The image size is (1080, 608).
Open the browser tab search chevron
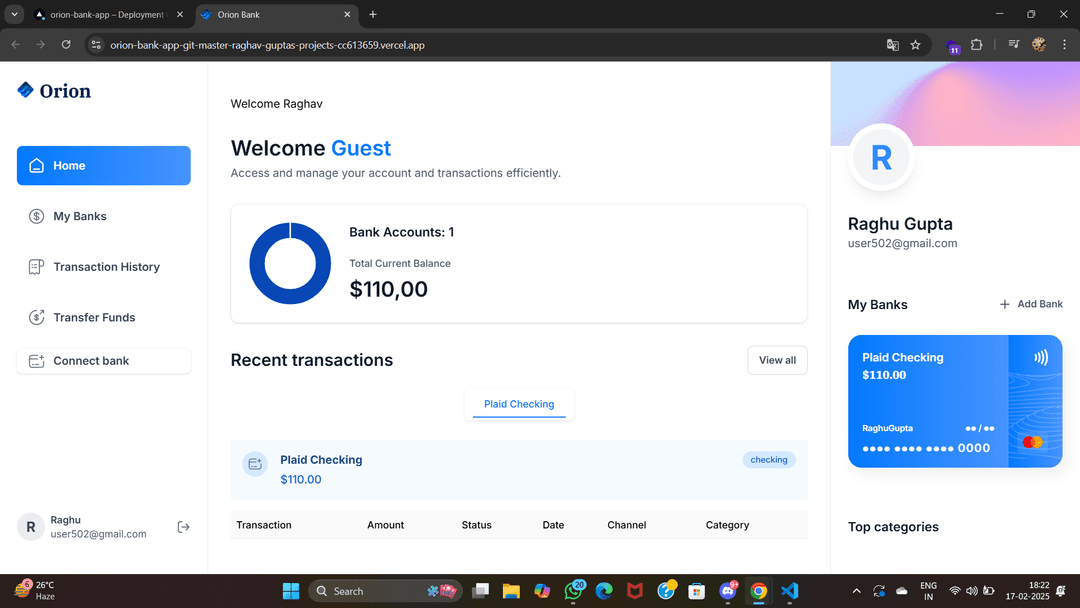coord(14,14)
